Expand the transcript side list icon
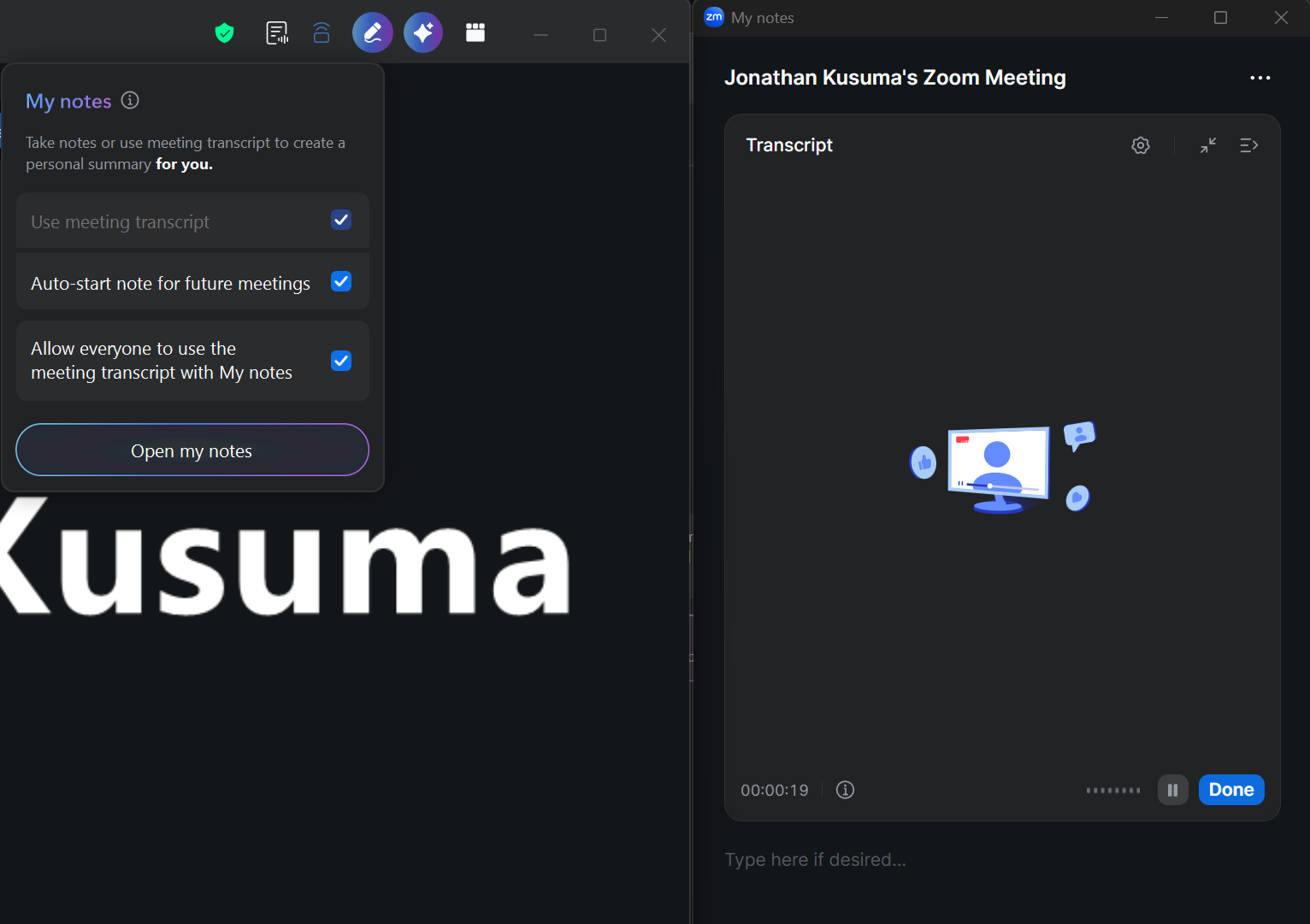Screen dimensions: 1310x924 [1249, 145]
